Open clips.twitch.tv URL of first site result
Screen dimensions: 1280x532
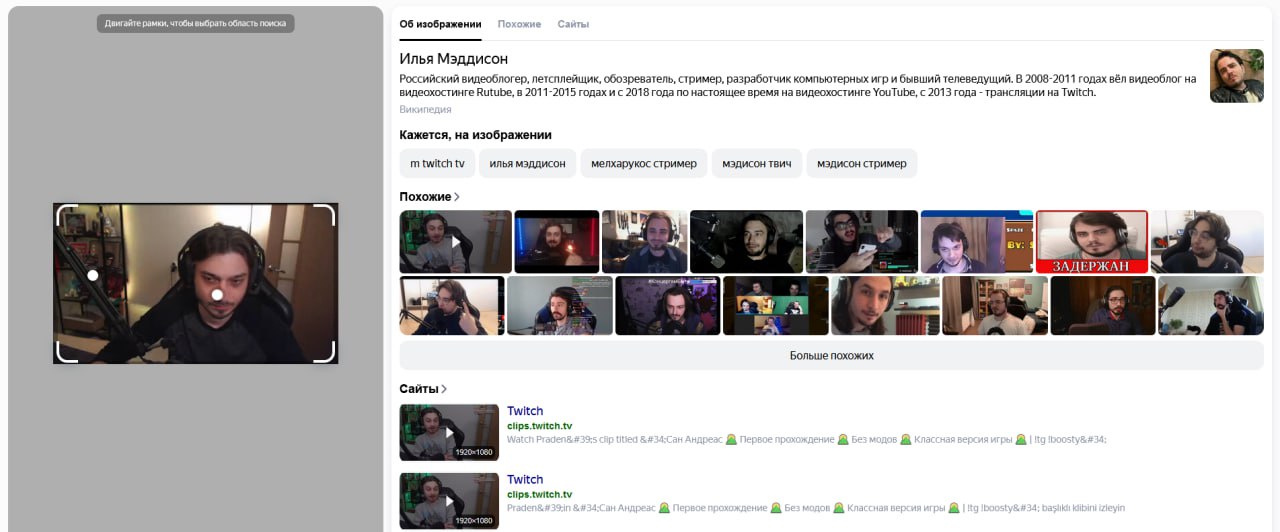point(539,426)
